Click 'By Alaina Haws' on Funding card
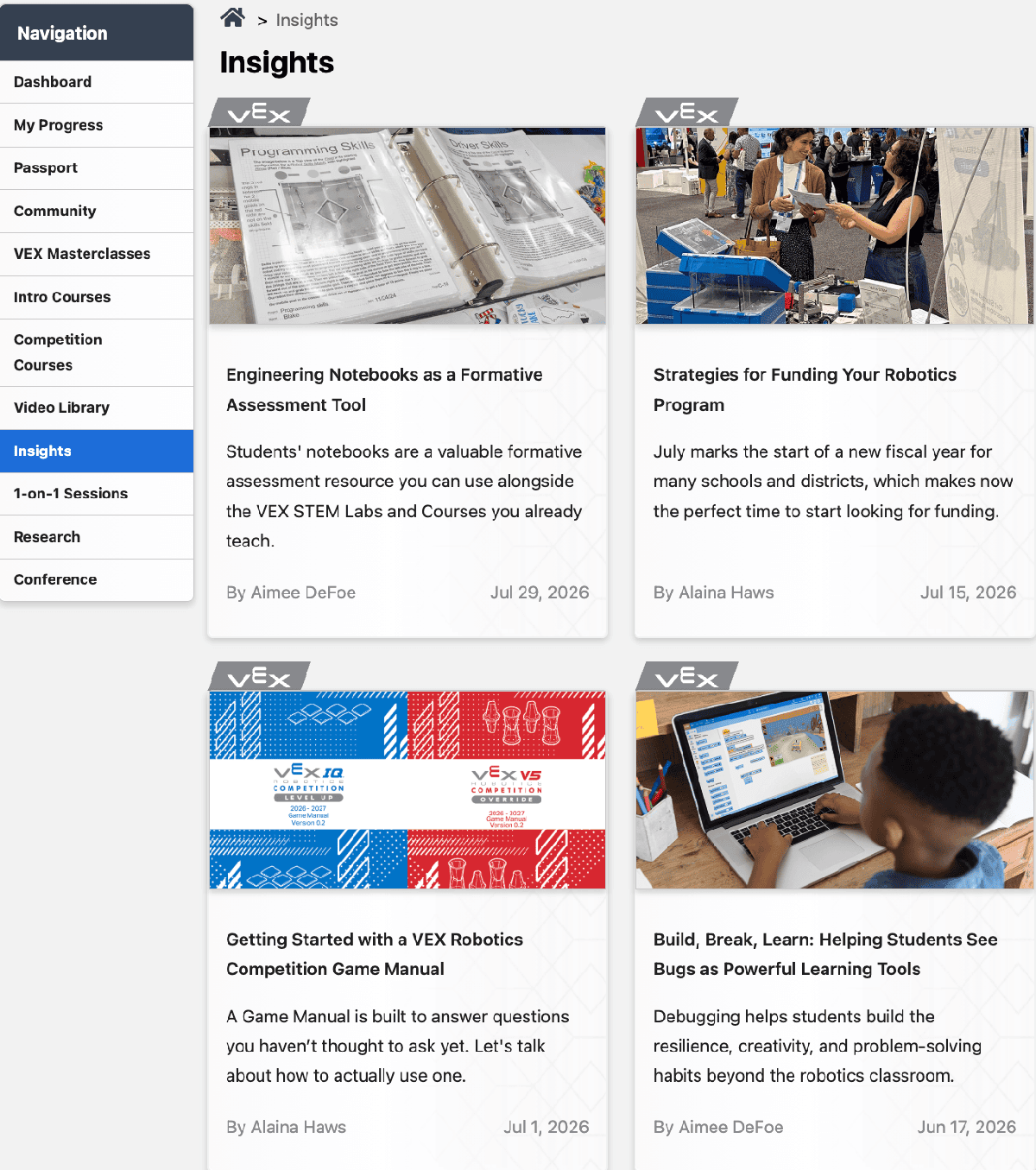 click(x=714, y=592)
